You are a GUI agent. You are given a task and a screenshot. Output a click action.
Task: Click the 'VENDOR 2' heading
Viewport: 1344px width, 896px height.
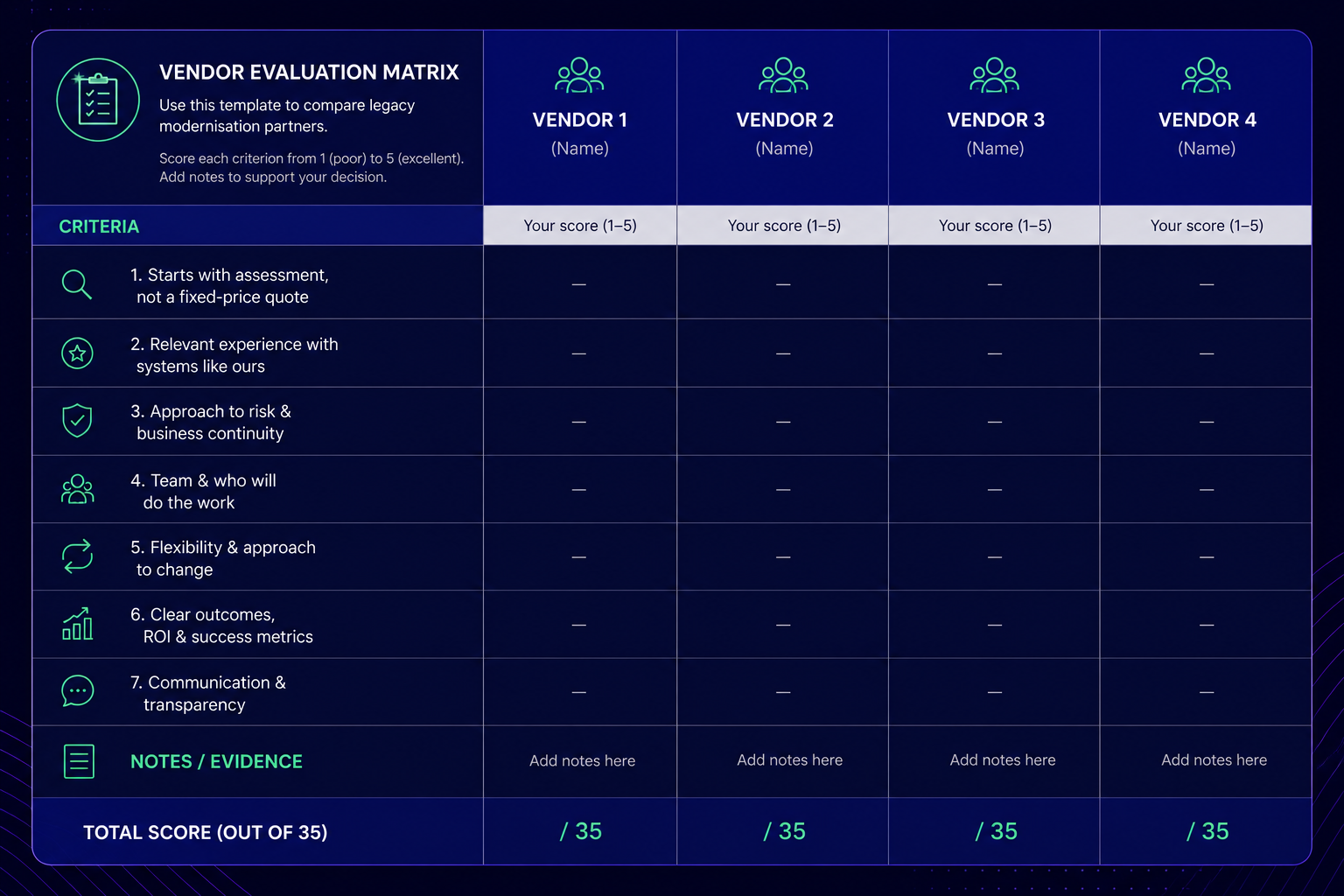(x=785, y=120)
